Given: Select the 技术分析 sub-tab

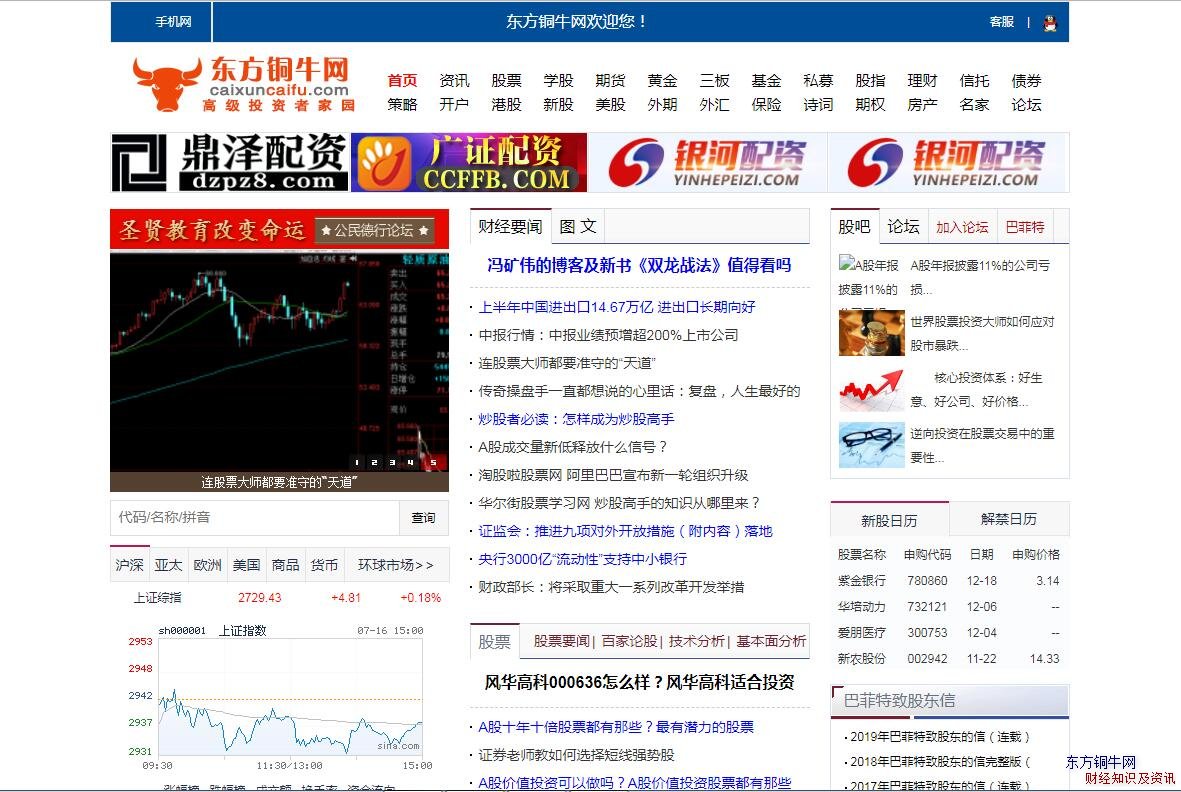Looking at the screenshot, I should click(x=697, y=641).
